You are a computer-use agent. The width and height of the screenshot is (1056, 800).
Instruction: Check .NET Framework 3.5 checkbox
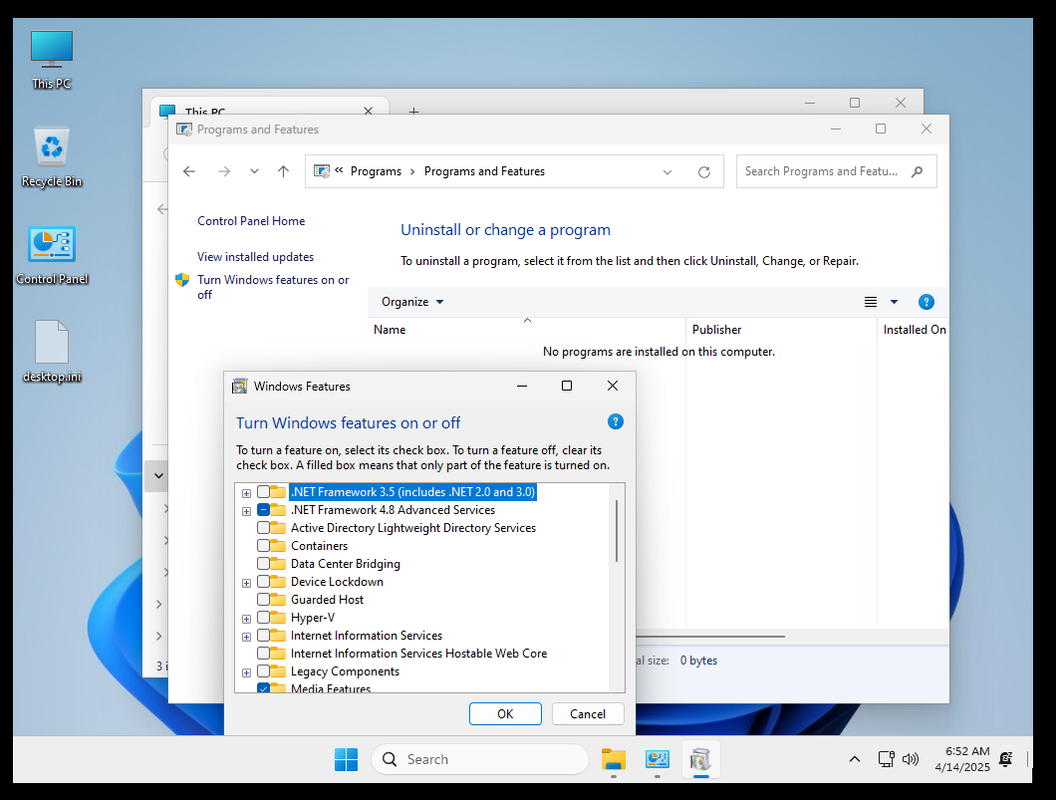[x=263, y=492]
